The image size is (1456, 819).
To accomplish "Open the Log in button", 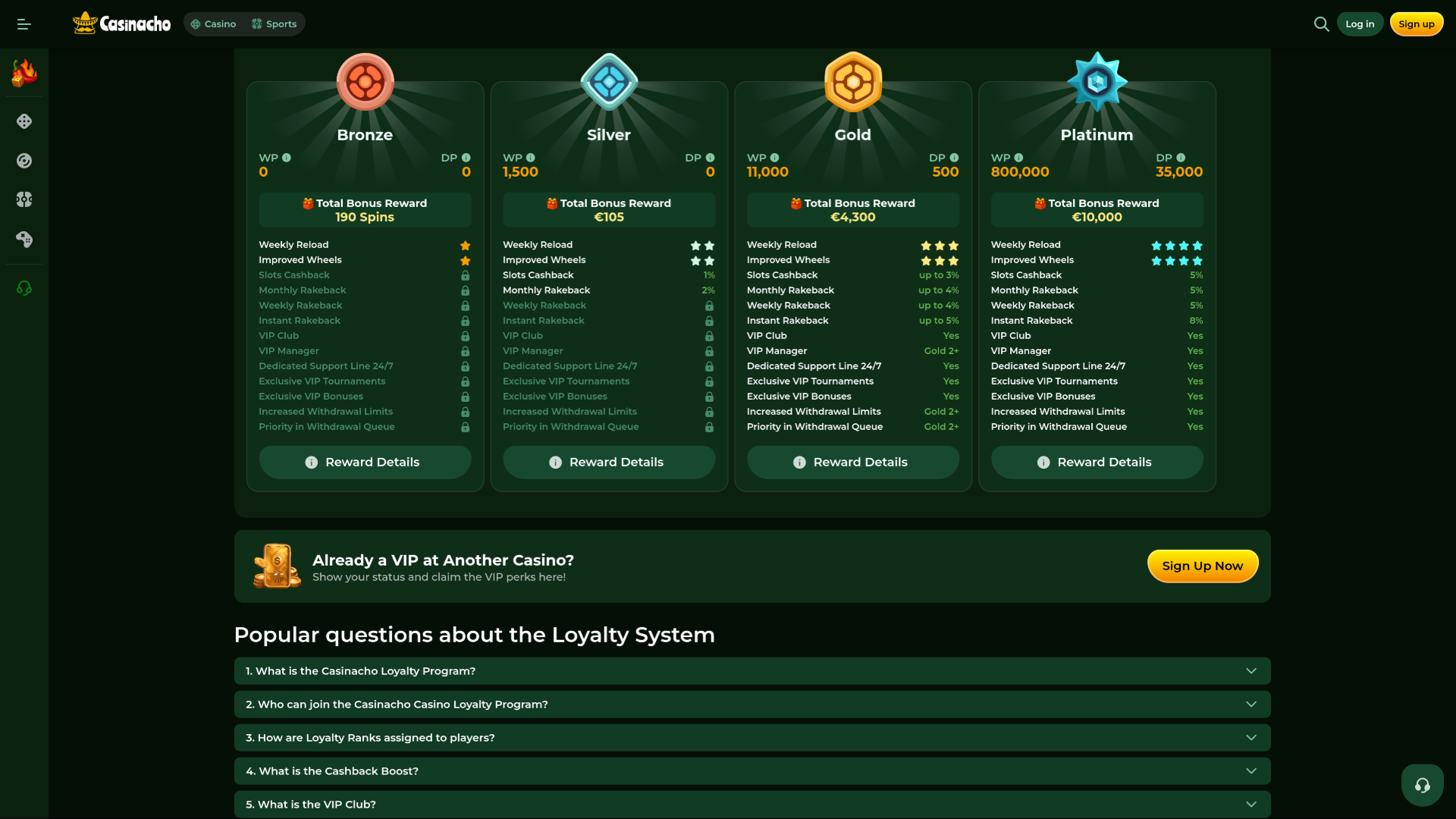I will coord(1360,24).
